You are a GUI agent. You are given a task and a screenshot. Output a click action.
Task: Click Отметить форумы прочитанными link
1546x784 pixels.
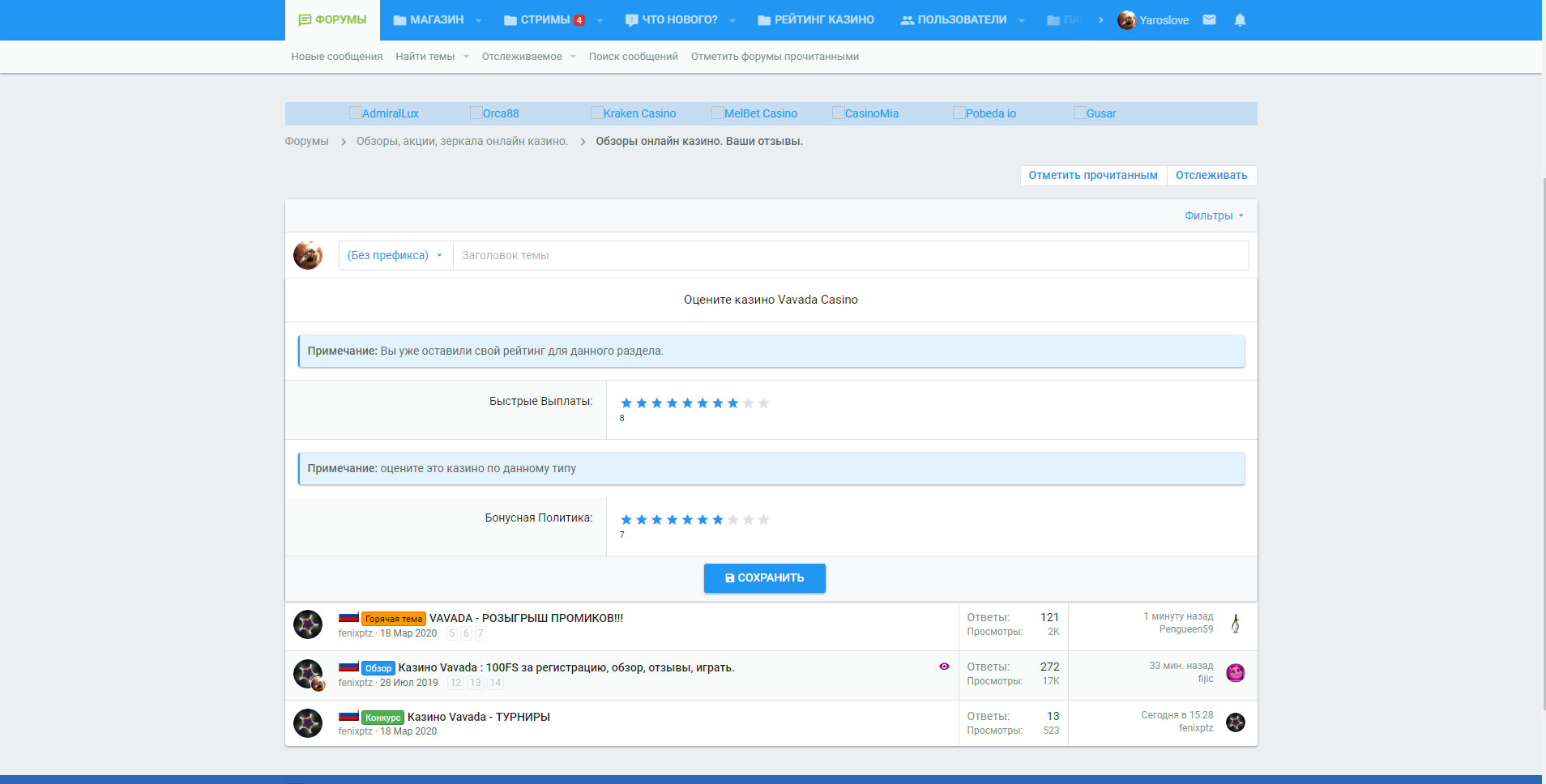pyautogui.click(x=775, y=57)
